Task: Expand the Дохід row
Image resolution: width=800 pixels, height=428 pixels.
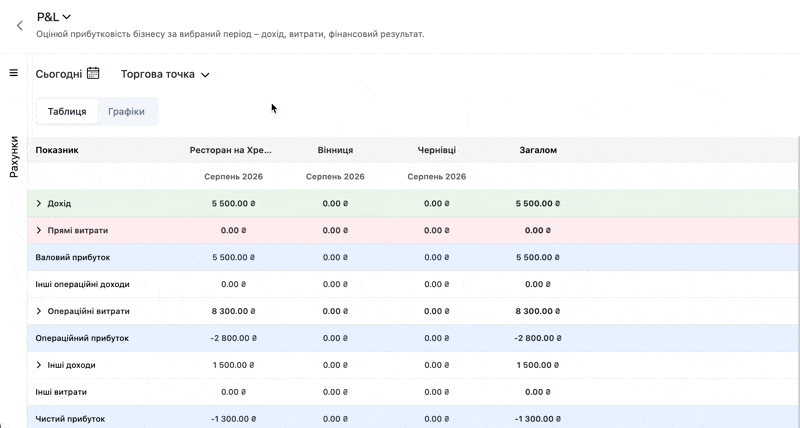Action: click(x=39, y=204)
